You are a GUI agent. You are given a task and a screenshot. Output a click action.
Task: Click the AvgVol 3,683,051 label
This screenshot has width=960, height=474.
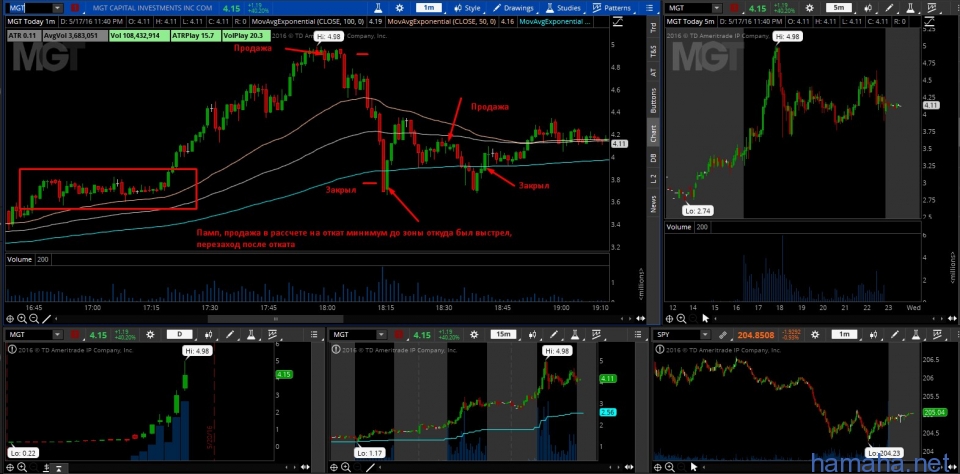pyautogui.click(x=75, y=36)
